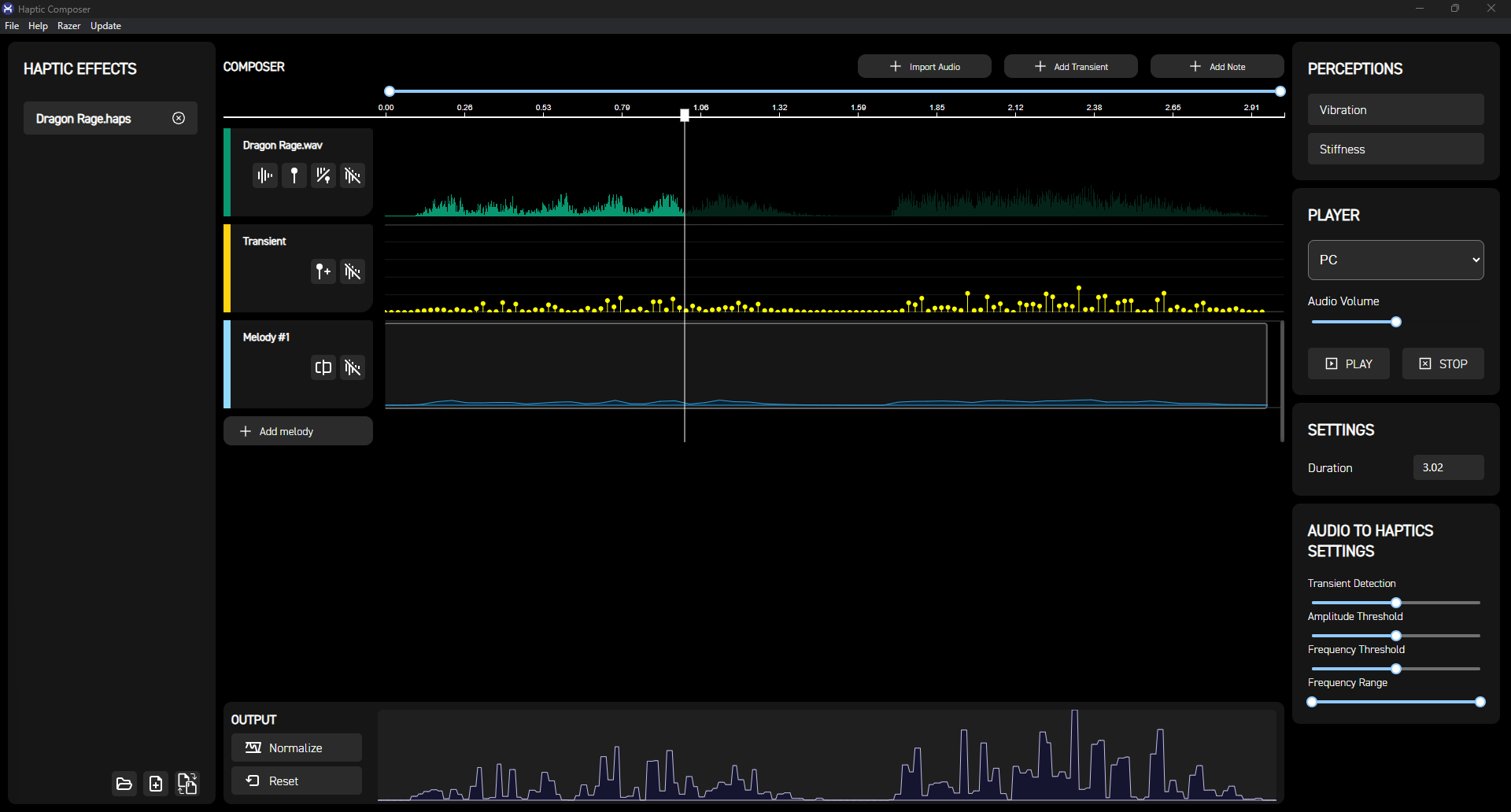Image resolution: width=1511 pixels, height=812 pixels.
Task: Click the Import Audio button
Action: point(925,67)
